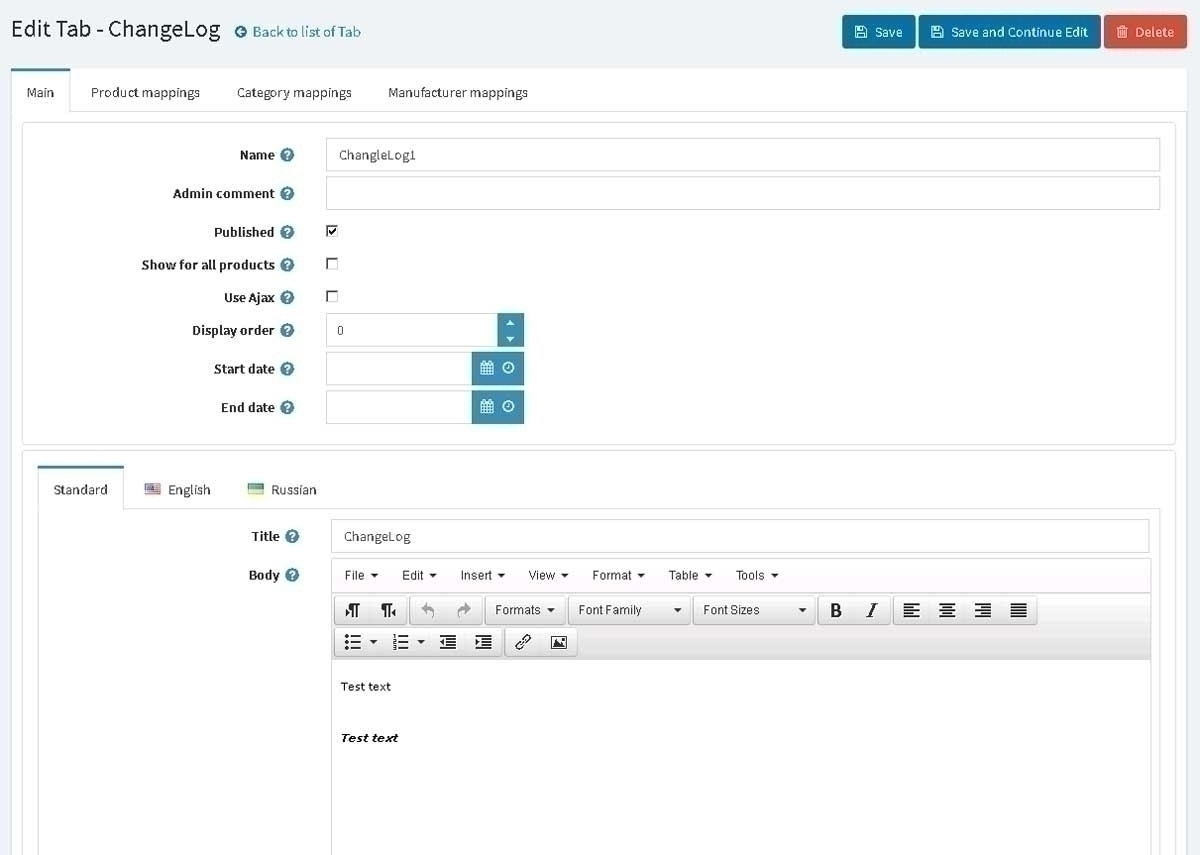Align text right
Viewport: 1200px width, 855px height.
982,610
